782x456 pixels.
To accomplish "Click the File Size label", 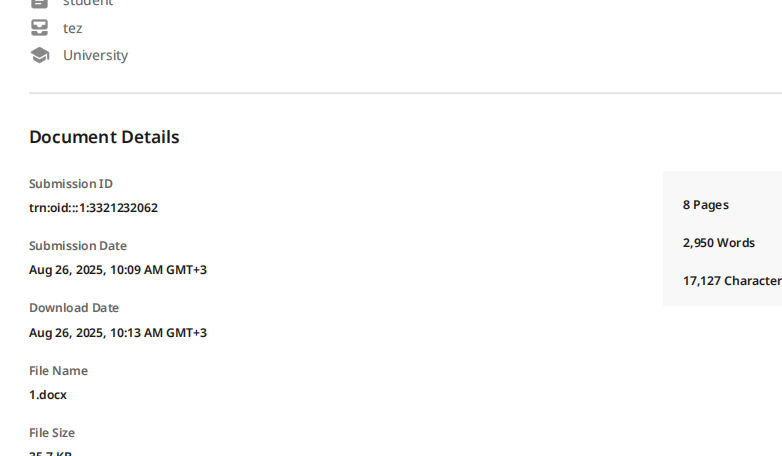I will point(52,433).
